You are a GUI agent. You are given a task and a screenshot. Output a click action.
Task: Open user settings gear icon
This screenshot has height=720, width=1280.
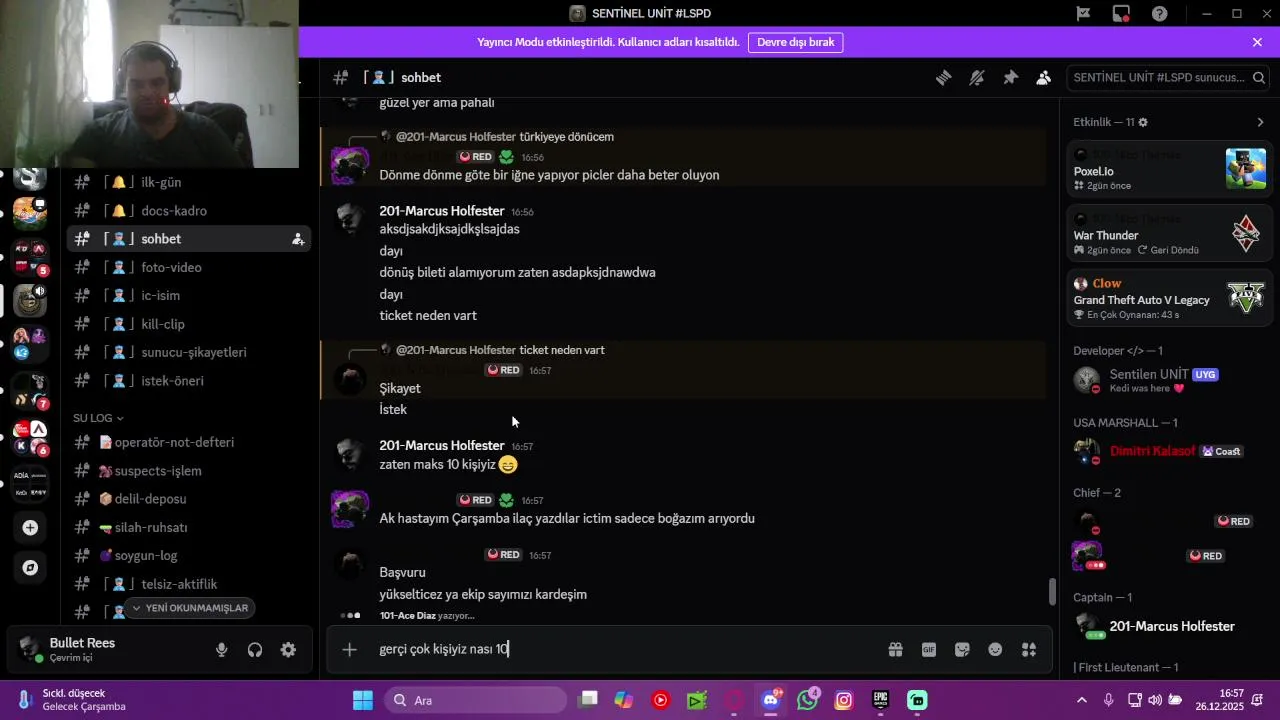pos(288,650)
